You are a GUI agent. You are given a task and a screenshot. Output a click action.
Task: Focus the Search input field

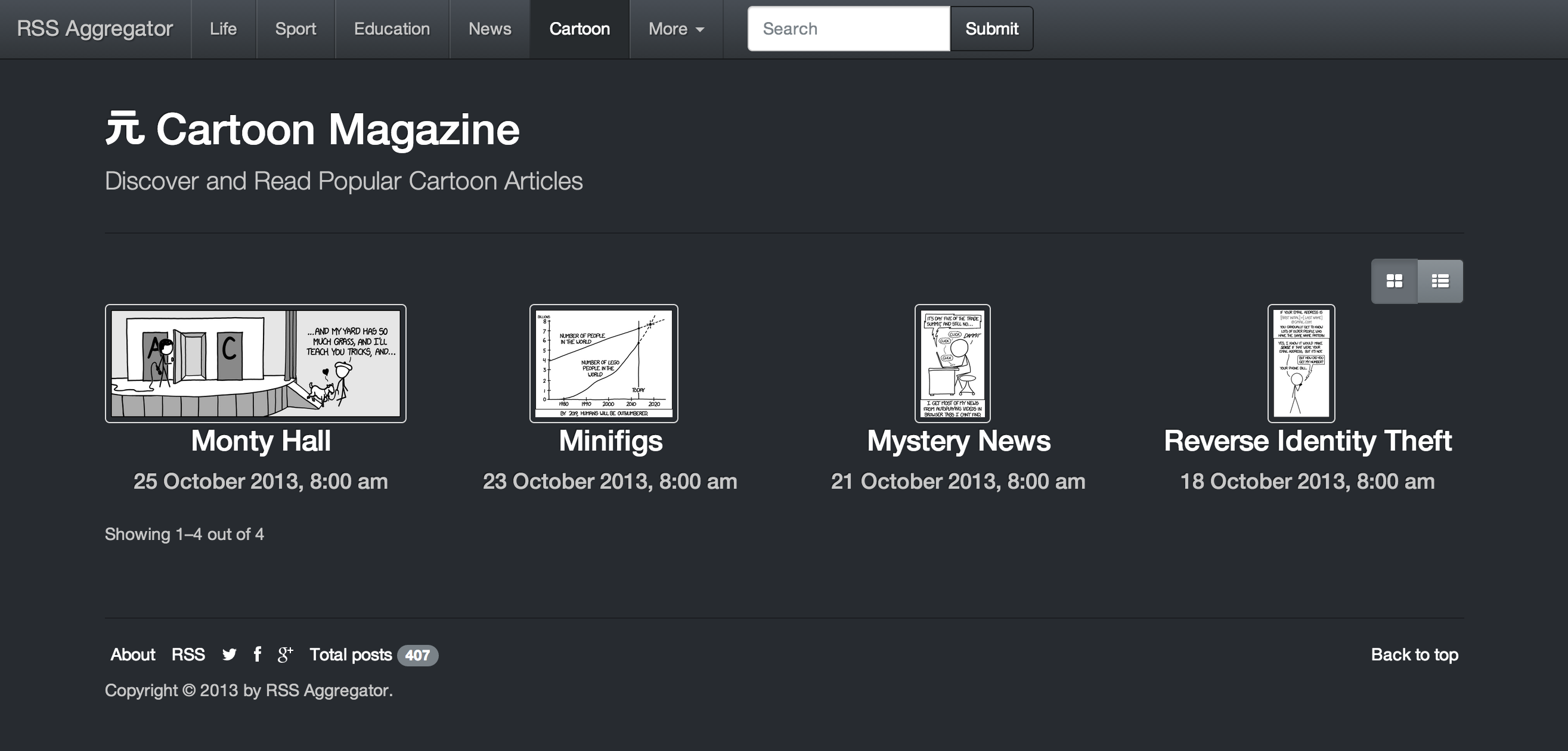(x=848, y=29)
